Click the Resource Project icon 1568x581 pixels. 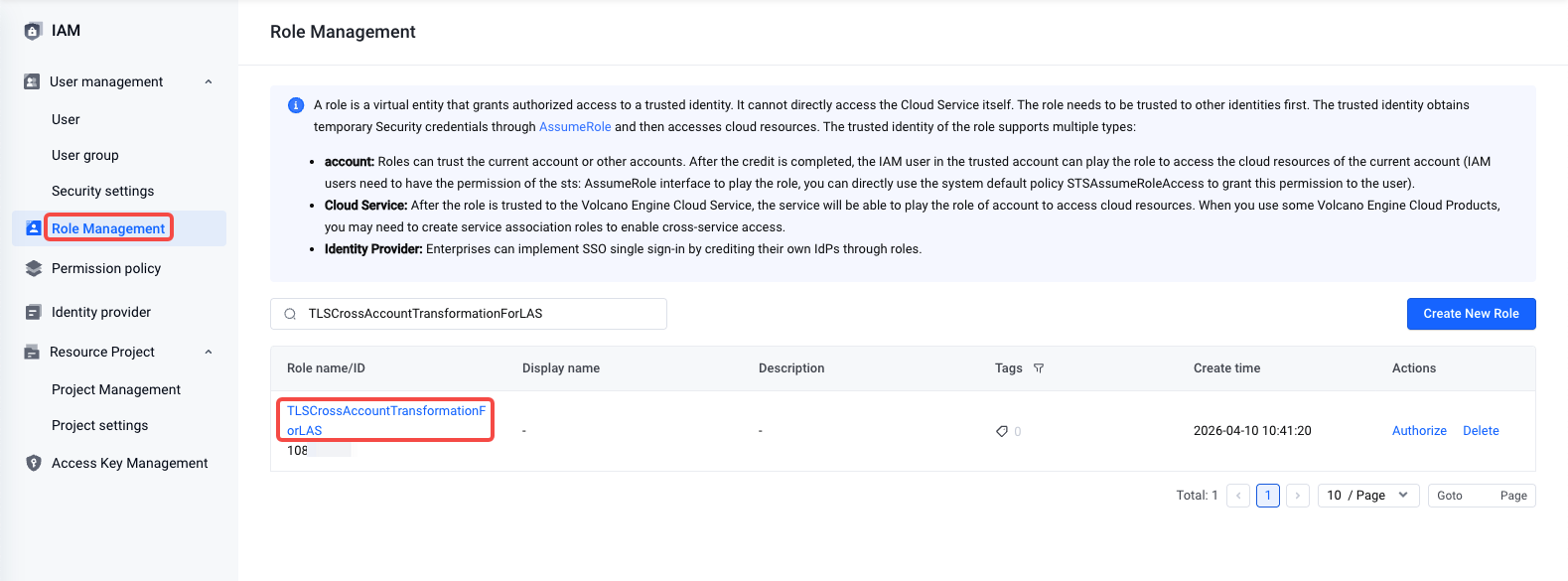(x=32, y=352)
